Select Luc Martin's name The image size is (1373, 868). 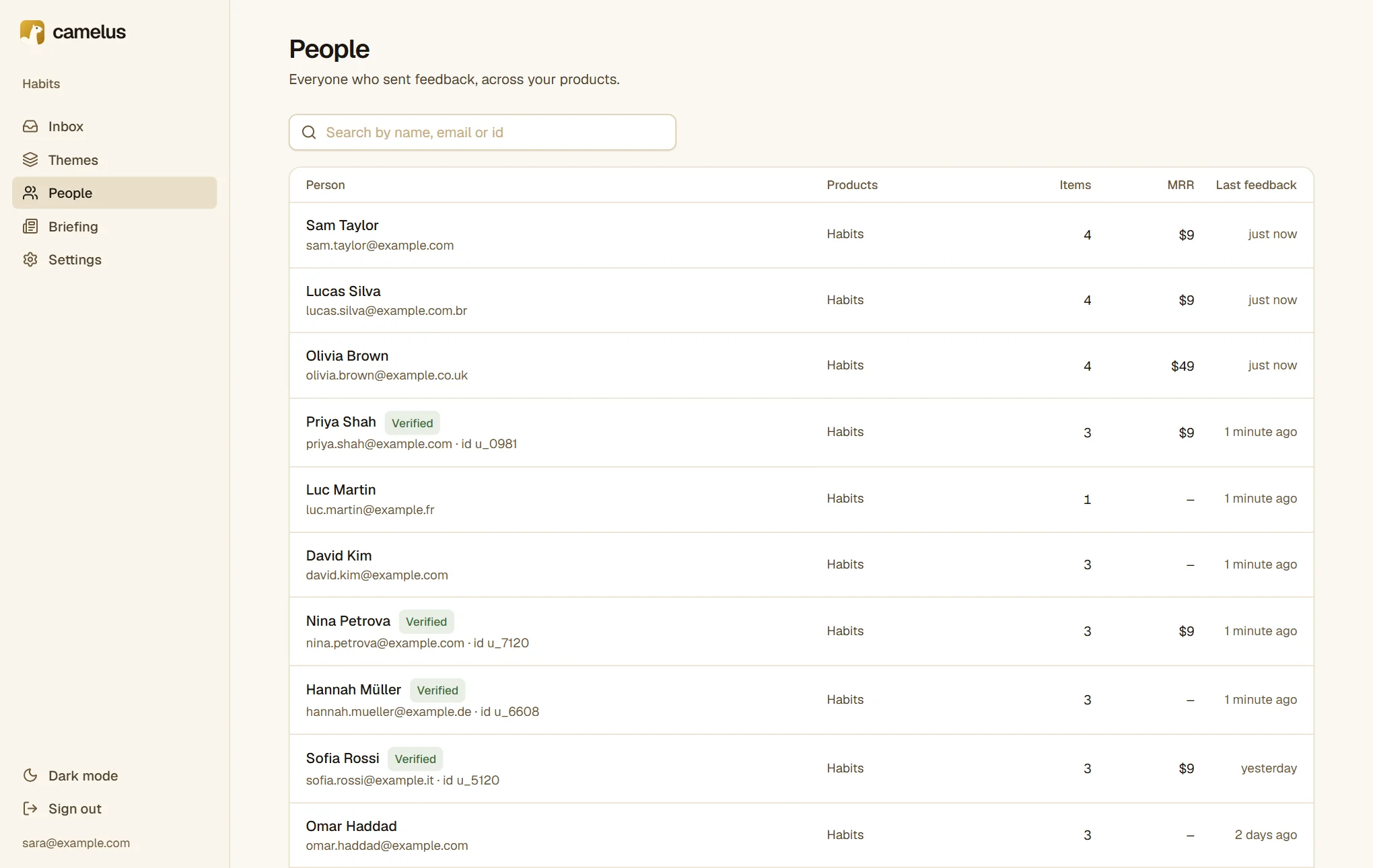click(x=341, y=490)
